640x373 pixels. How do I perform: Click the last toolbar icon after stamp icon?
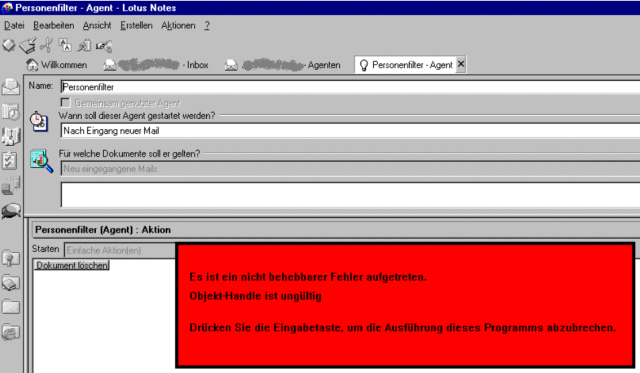tap(104, 46)
